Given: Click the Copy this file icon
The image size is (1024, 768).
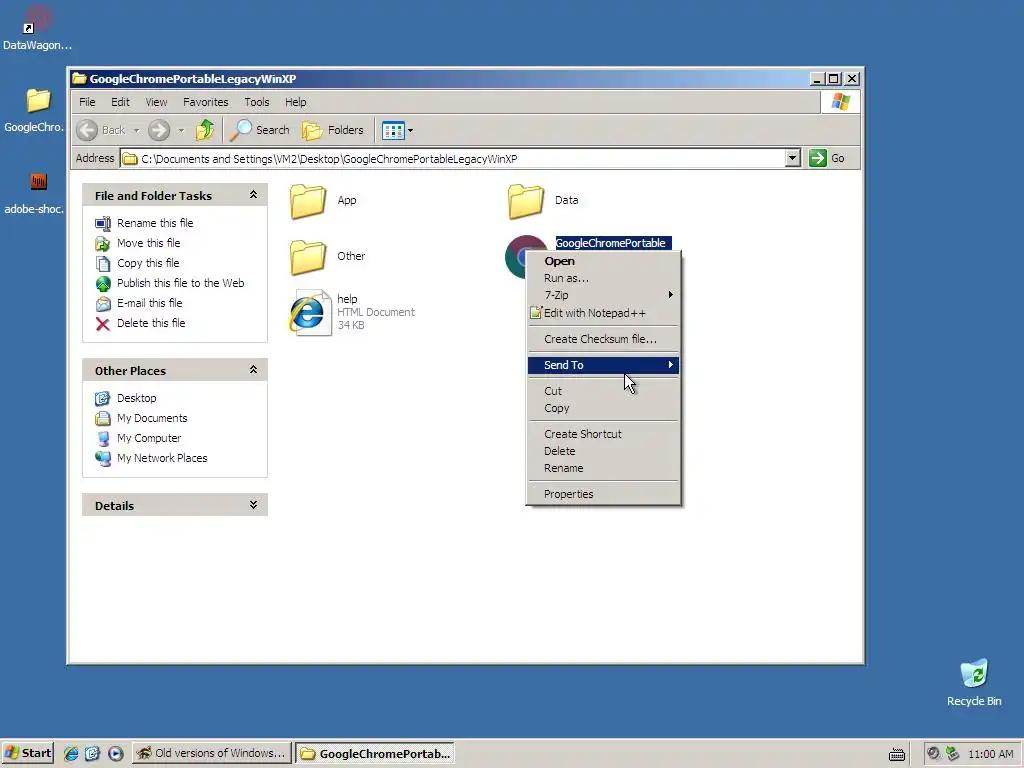Looking at the screenshot, I should coord(103,263).
